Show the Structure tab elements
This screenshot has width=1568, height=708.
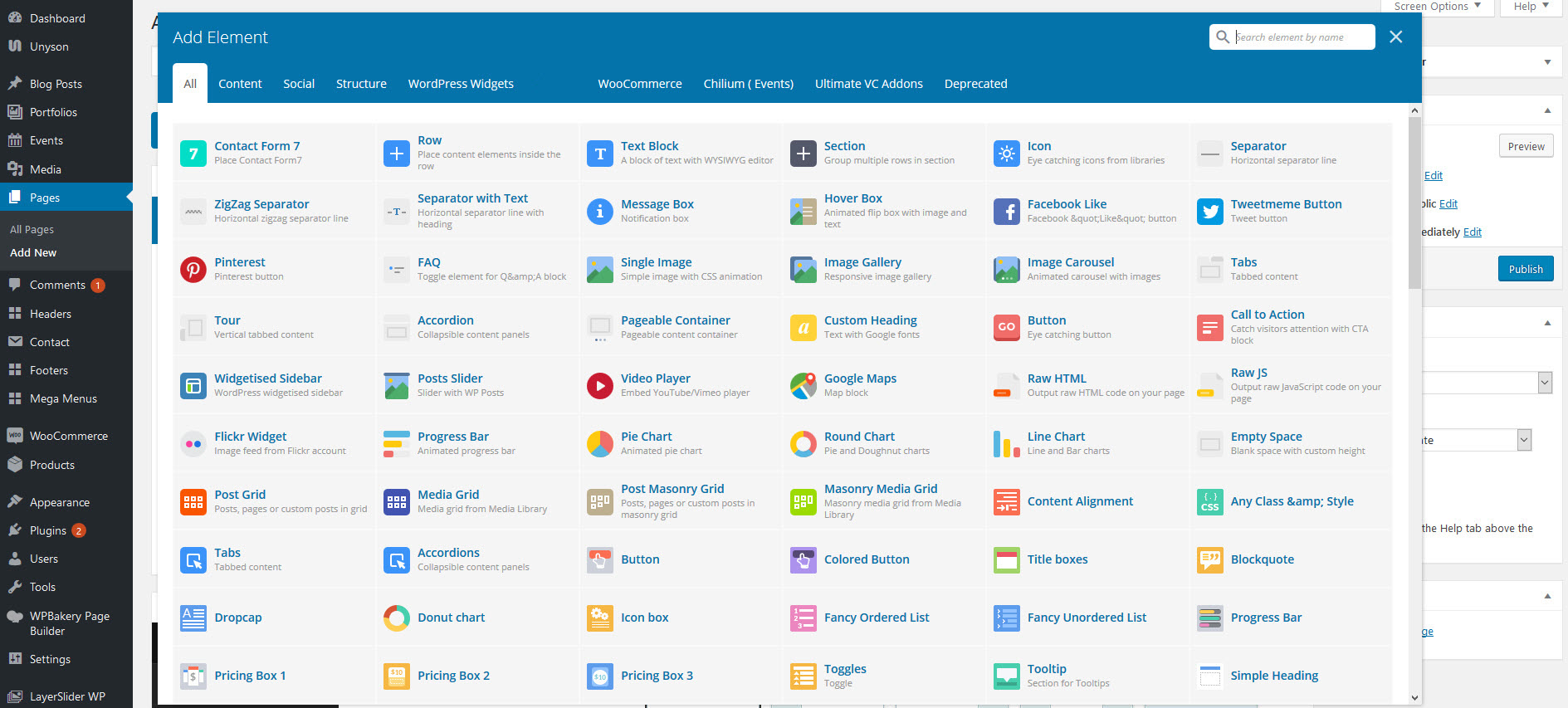pyautogui.click(x=361, y=84)
